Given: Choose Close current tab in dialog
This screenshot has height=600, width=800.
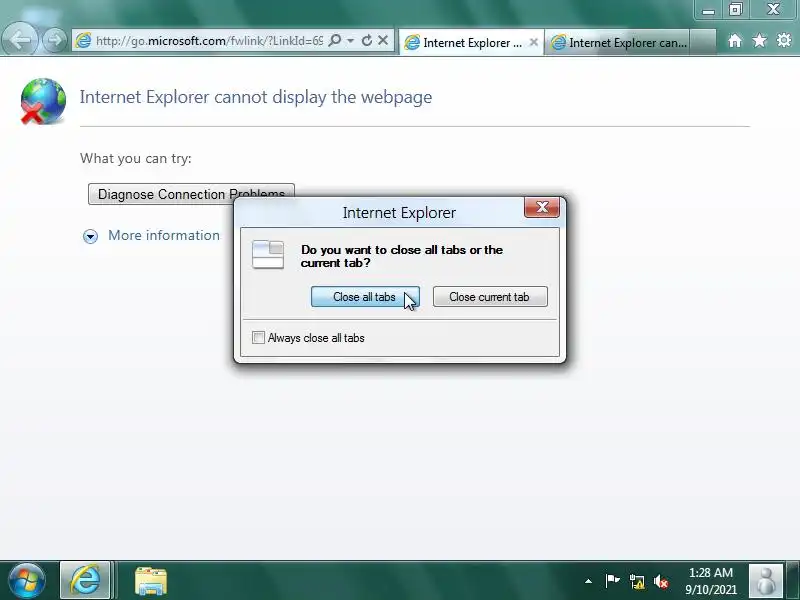Looking at the screenshot, I should tap(490, 296).
